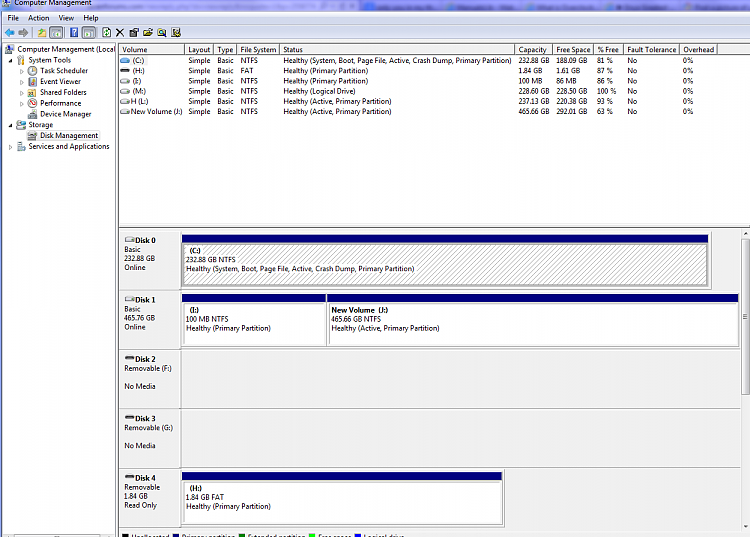Click Services and Applications tree label
Viewport: 750px width, 537px height.
tap(69, 146)
